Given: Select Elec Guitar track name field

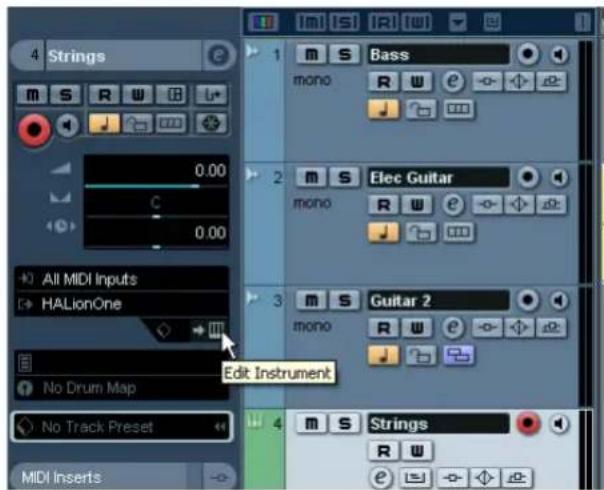Looking at the screenshot, I should 438,177.
